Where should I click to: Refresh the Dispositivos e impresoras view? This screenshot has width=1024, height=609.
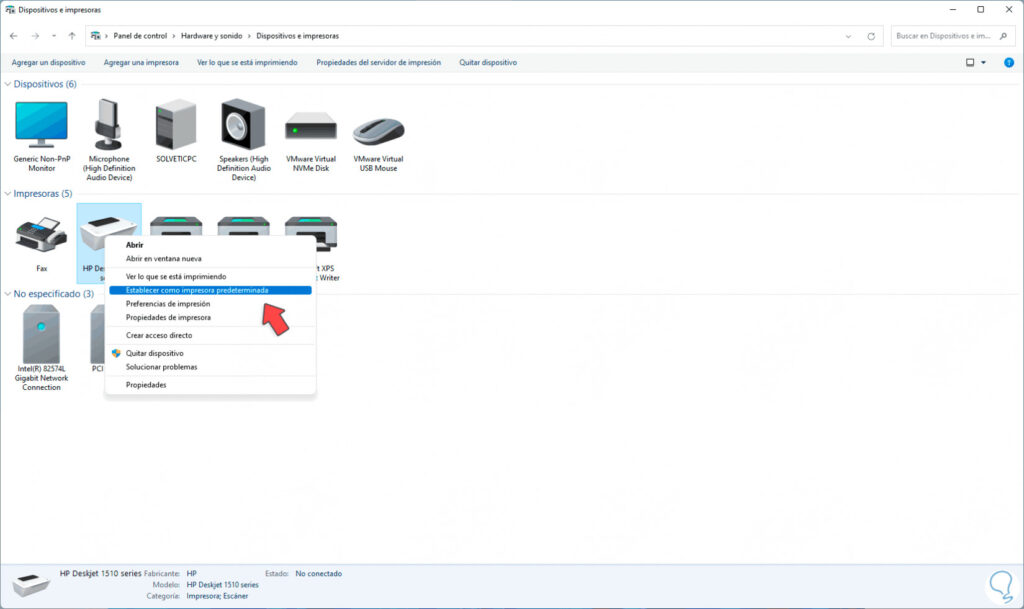(x=871, y=36)
